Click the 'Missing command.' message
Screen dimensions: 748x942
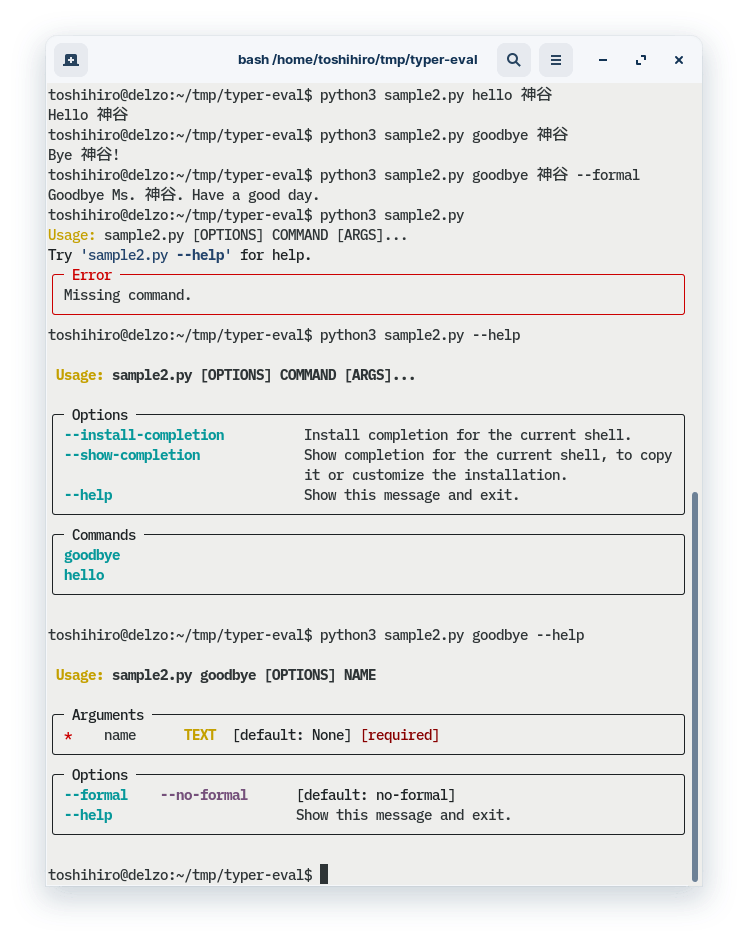coord(127,295)
